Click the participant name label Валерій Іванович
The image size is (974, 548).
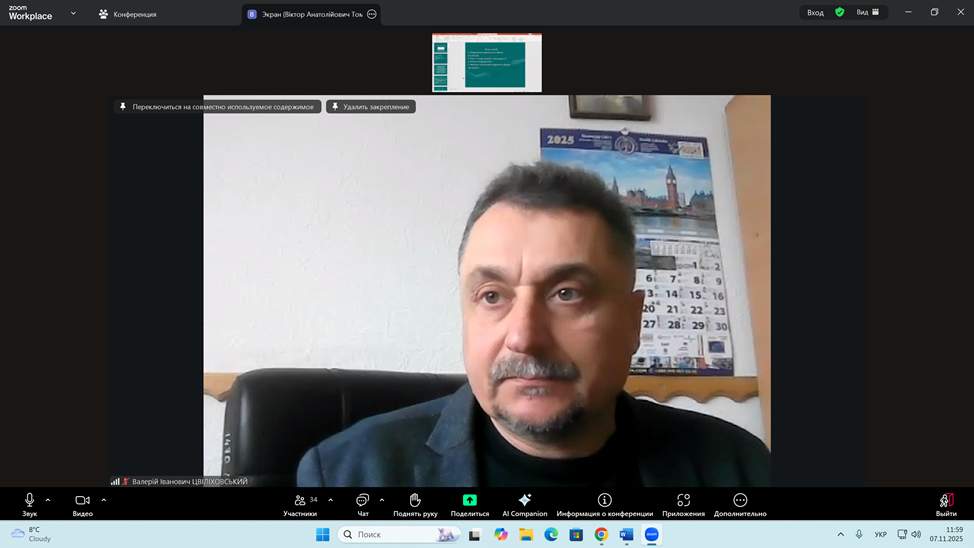click(x=189, y=482)
